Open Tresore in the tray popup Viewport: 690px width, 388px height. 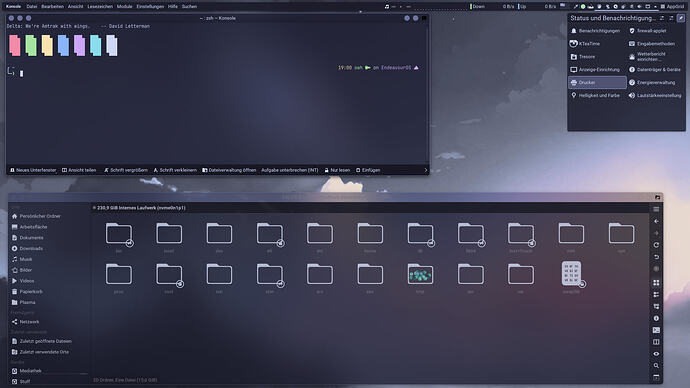[597, 57]
